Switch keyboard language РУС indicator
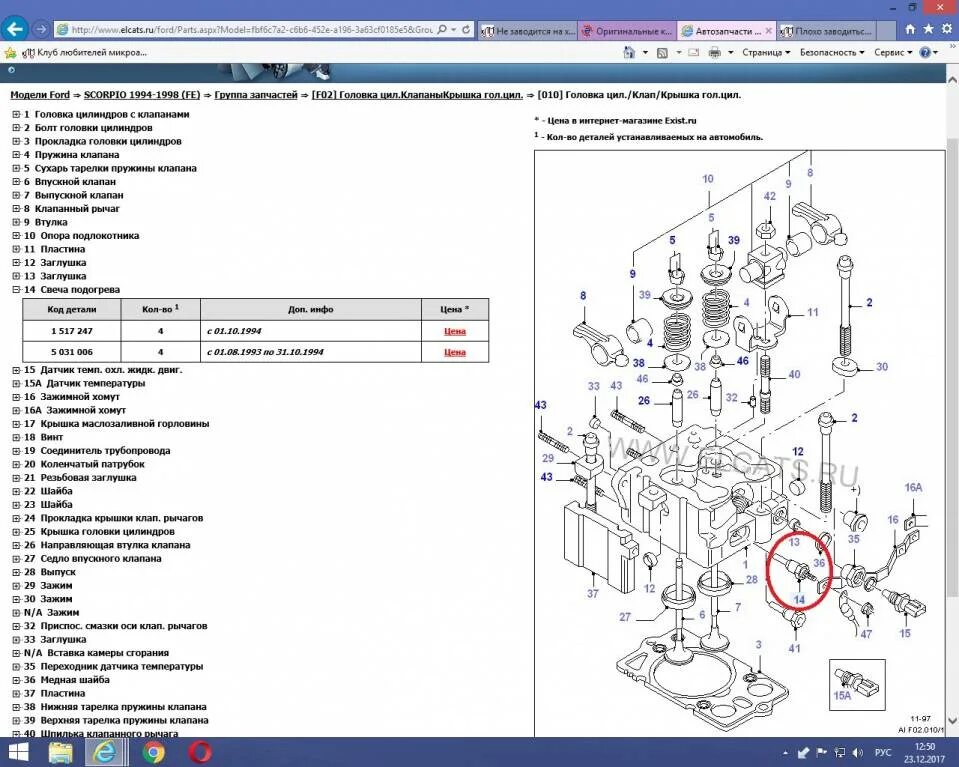Screen dimensions: 959x767 [882, 753]
